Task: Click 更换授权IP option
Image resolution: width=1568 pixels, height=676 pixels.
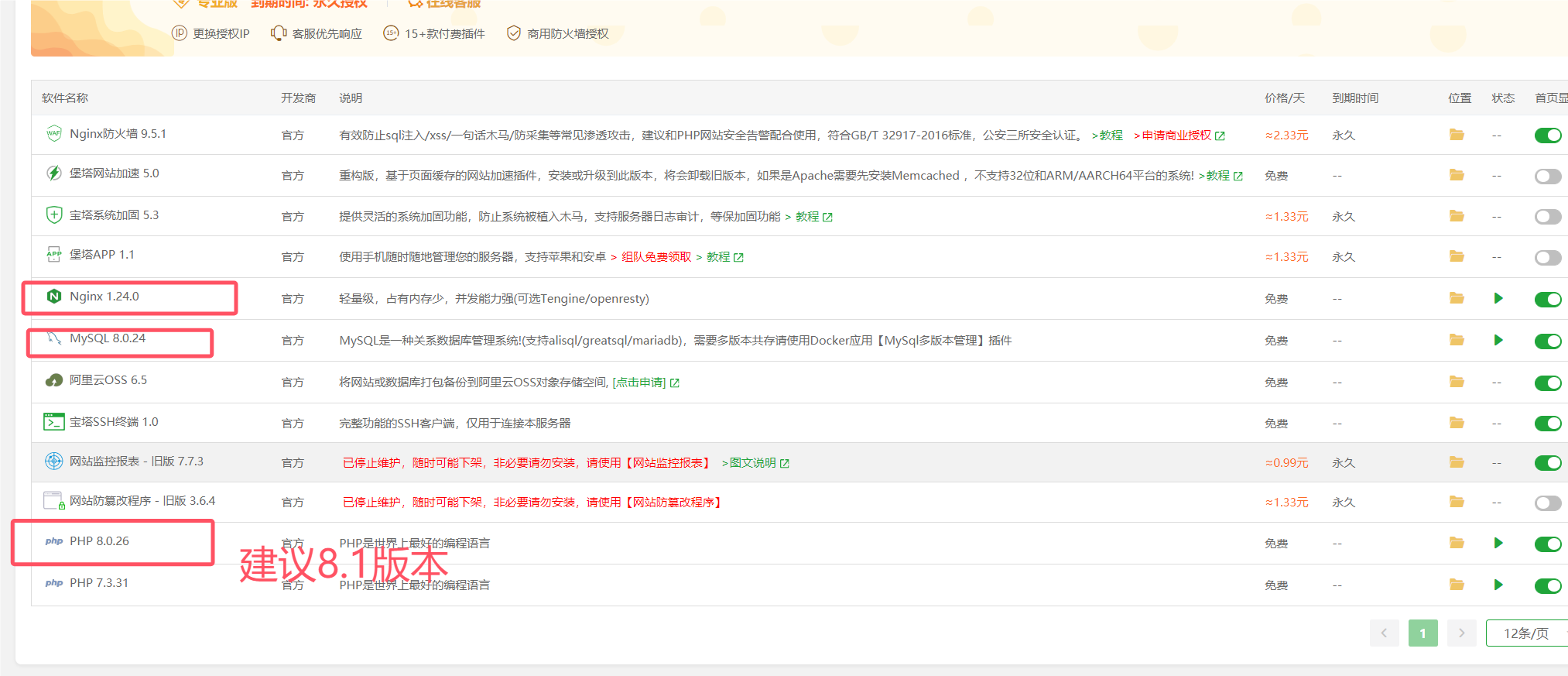Action: pos(211,33)
